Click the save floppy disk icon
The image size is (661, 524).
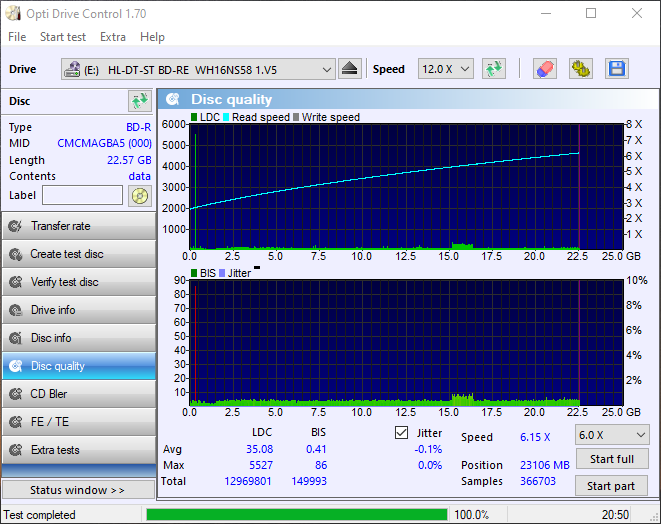(616, 69)
